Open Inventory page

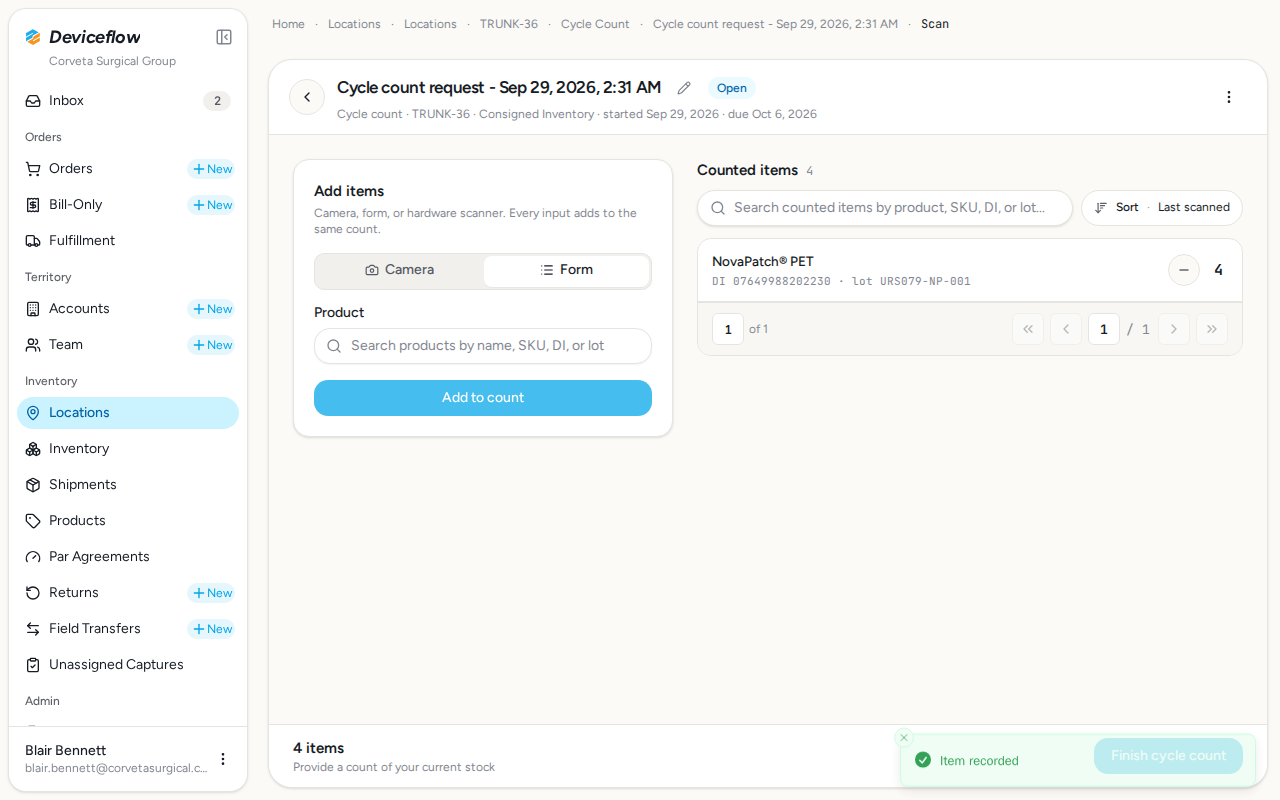click(x=128, y=449)
